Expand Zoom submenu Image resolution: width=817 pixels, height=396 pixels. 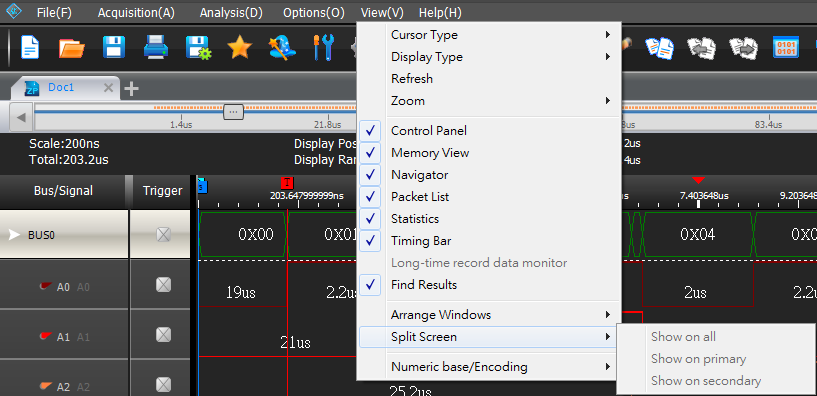pos(489,101)
